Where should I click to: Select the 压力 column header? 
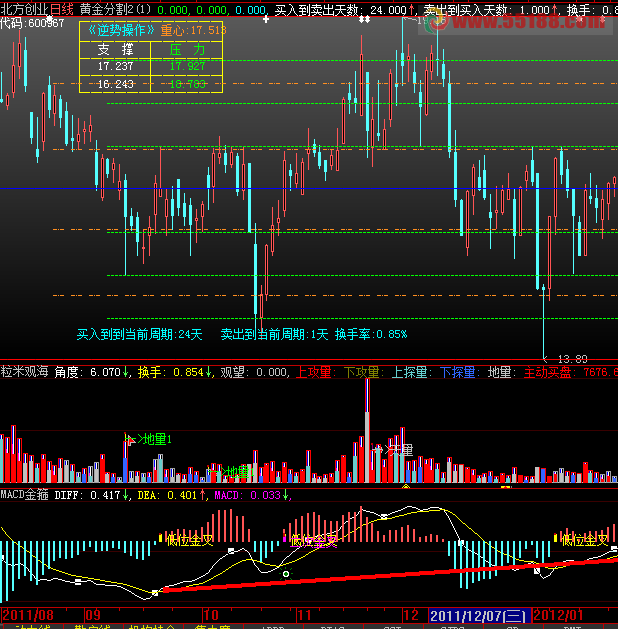[187, 50]
